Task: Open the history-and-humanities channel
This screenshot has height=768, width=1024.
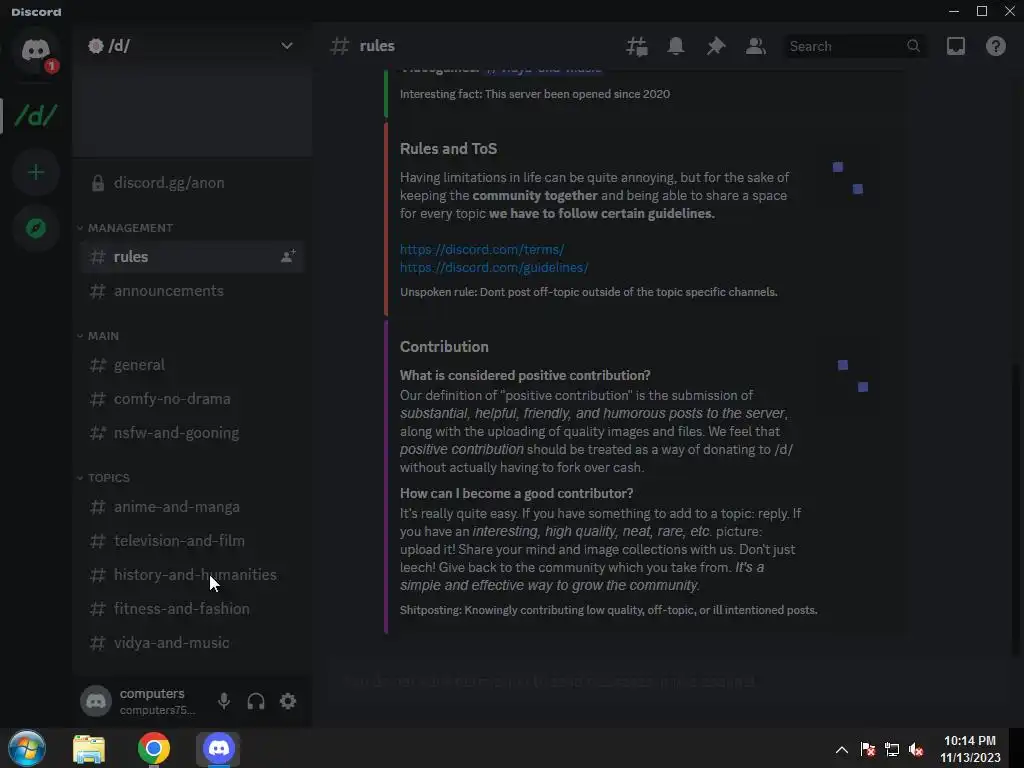Action: pyautogui.click(x=192, y=575)
